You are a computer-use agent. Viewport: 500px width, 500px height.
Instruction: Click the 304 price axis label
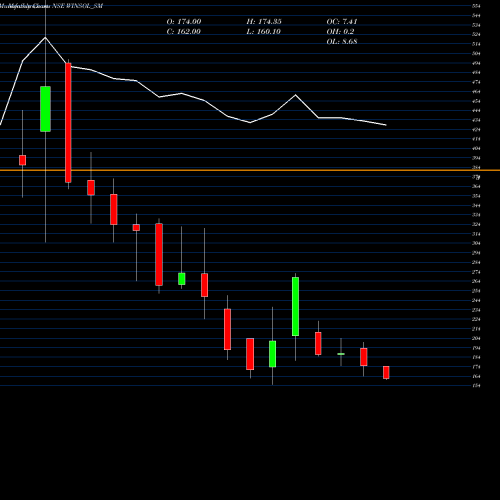[x=476, y=243]
